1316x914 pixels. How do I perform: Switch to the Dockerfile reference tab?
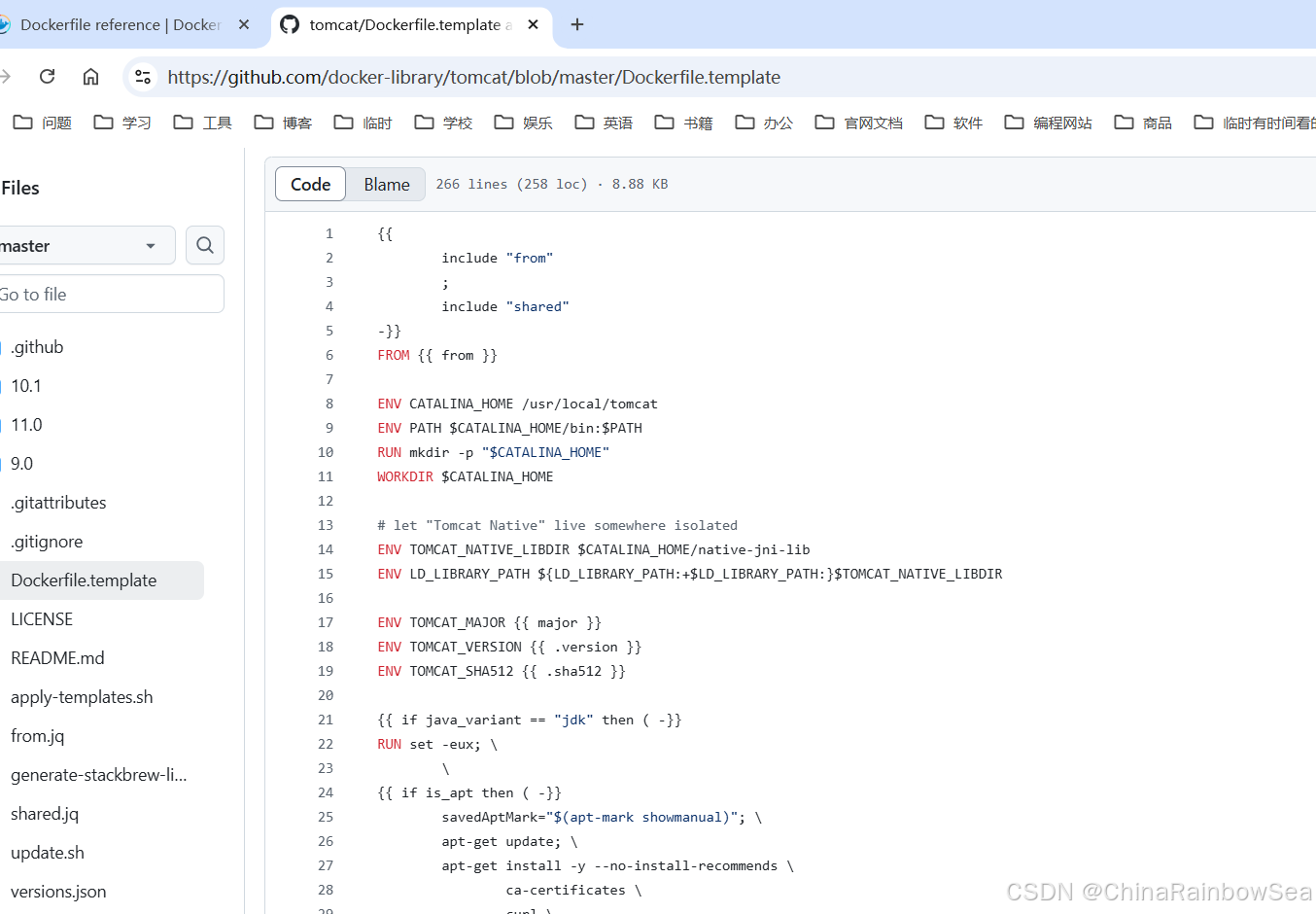[117, 24]
